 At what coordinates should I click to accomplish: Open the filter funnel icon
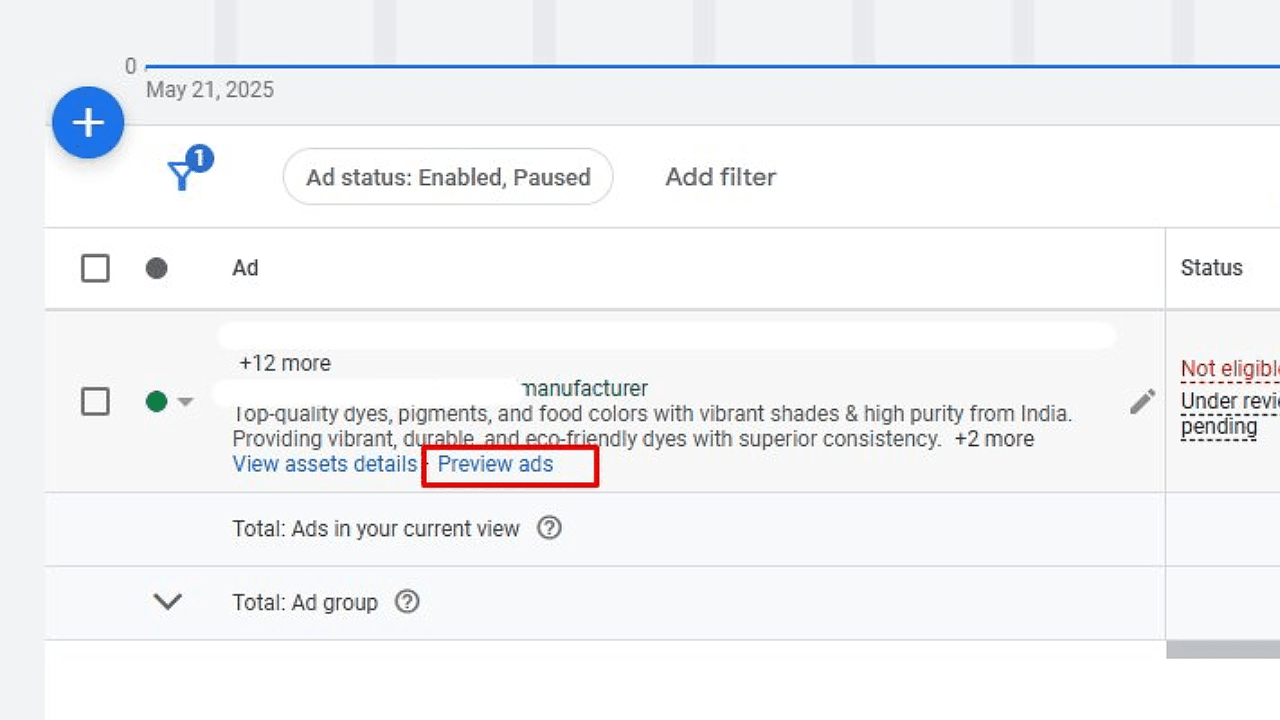pyautogui.click(x=182, y=176)
